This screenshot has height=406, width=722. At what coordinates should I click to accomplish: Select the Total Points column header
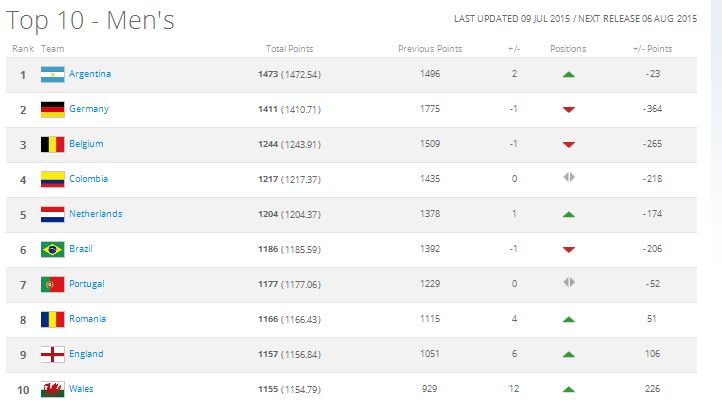click(289, 49)
